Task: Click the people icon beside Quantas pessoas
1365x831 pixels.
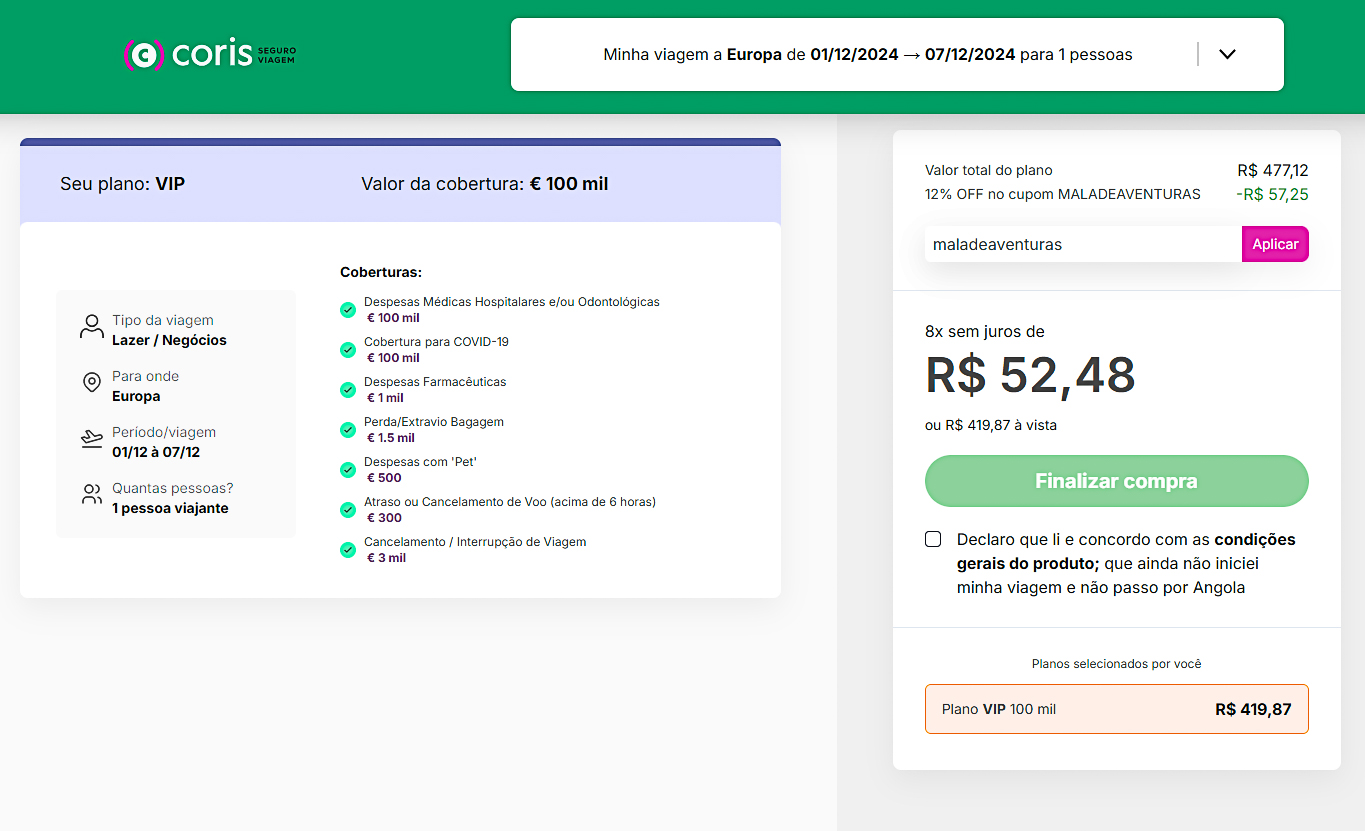Action: pyautogui.click(x=92, y=495)
